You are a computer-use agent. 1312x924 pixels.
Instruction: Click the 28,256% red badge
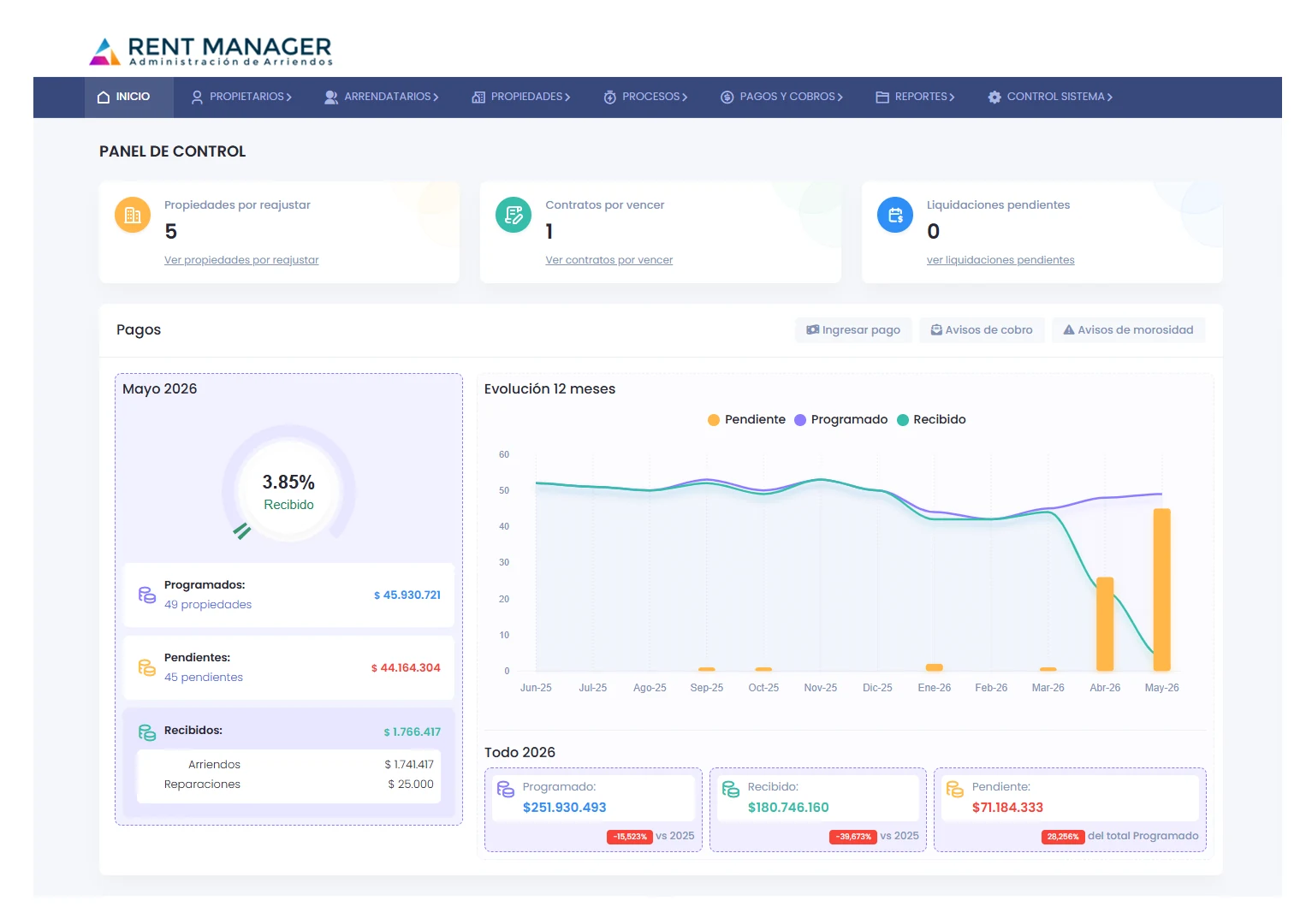[1063, 837]
